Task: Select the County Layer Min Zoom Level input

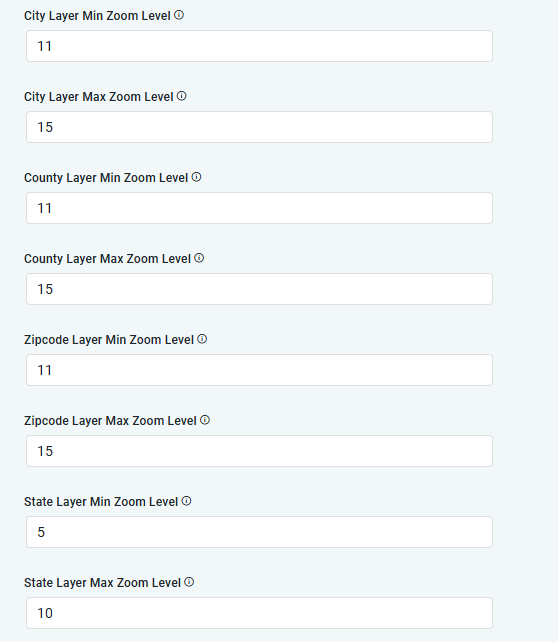Action: click(259, 208)
